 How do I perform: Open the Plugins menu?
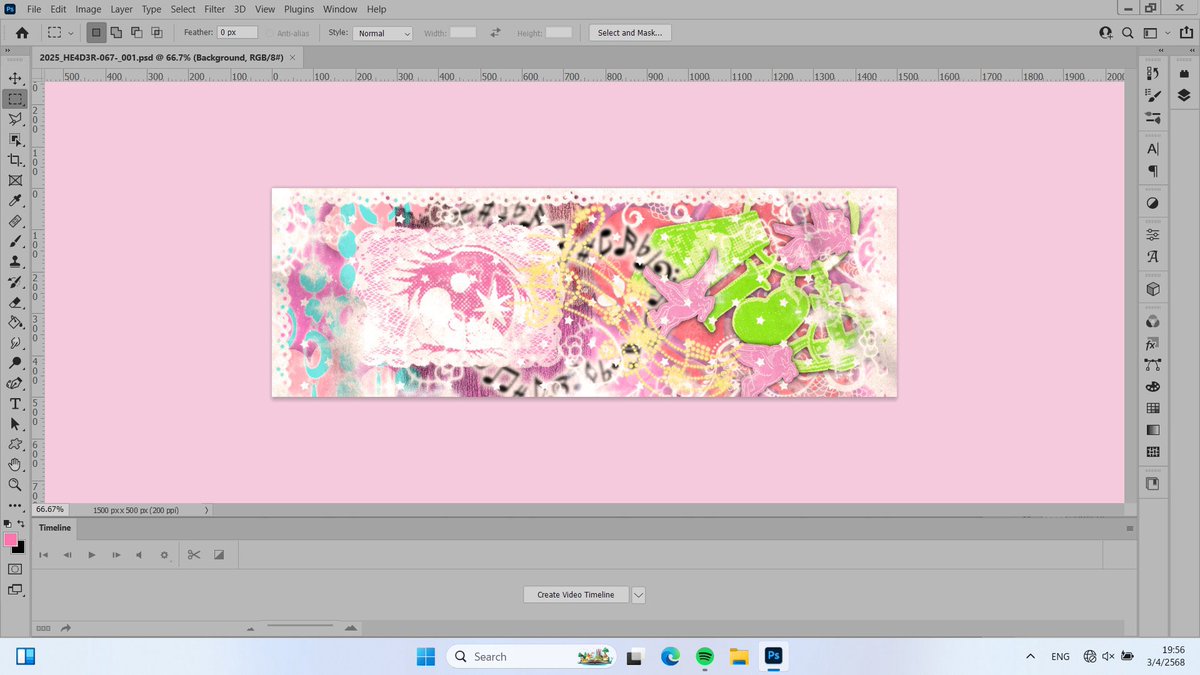(299, 9)
